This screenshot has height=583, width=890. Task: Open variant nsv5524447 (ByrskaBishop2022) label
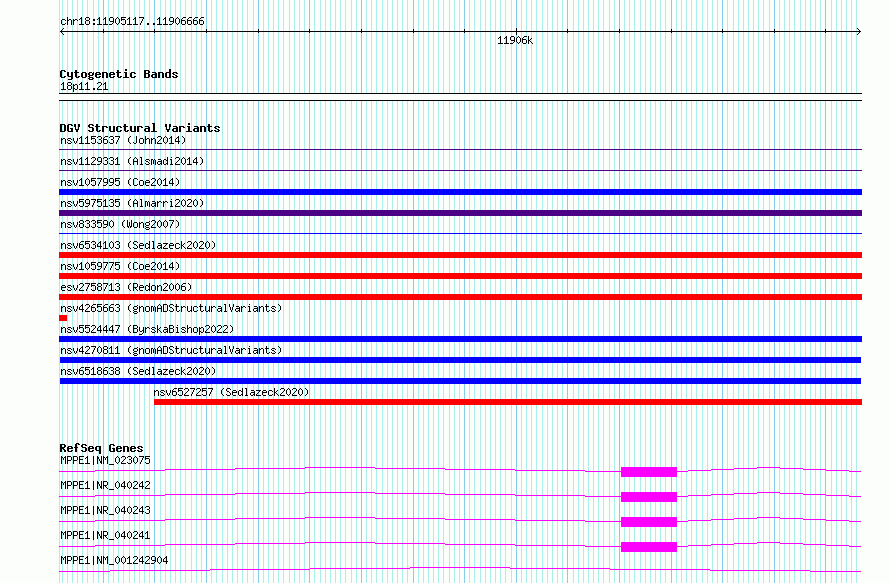[x=147, y=329]
